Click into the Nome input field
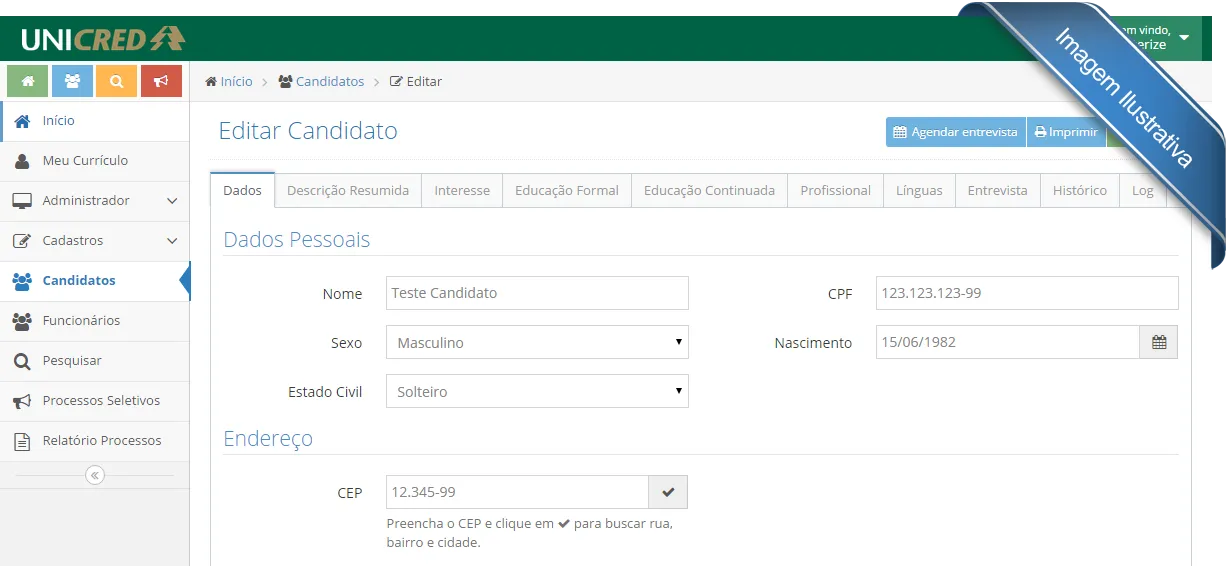1227x566 pixels. coord(537,293)
